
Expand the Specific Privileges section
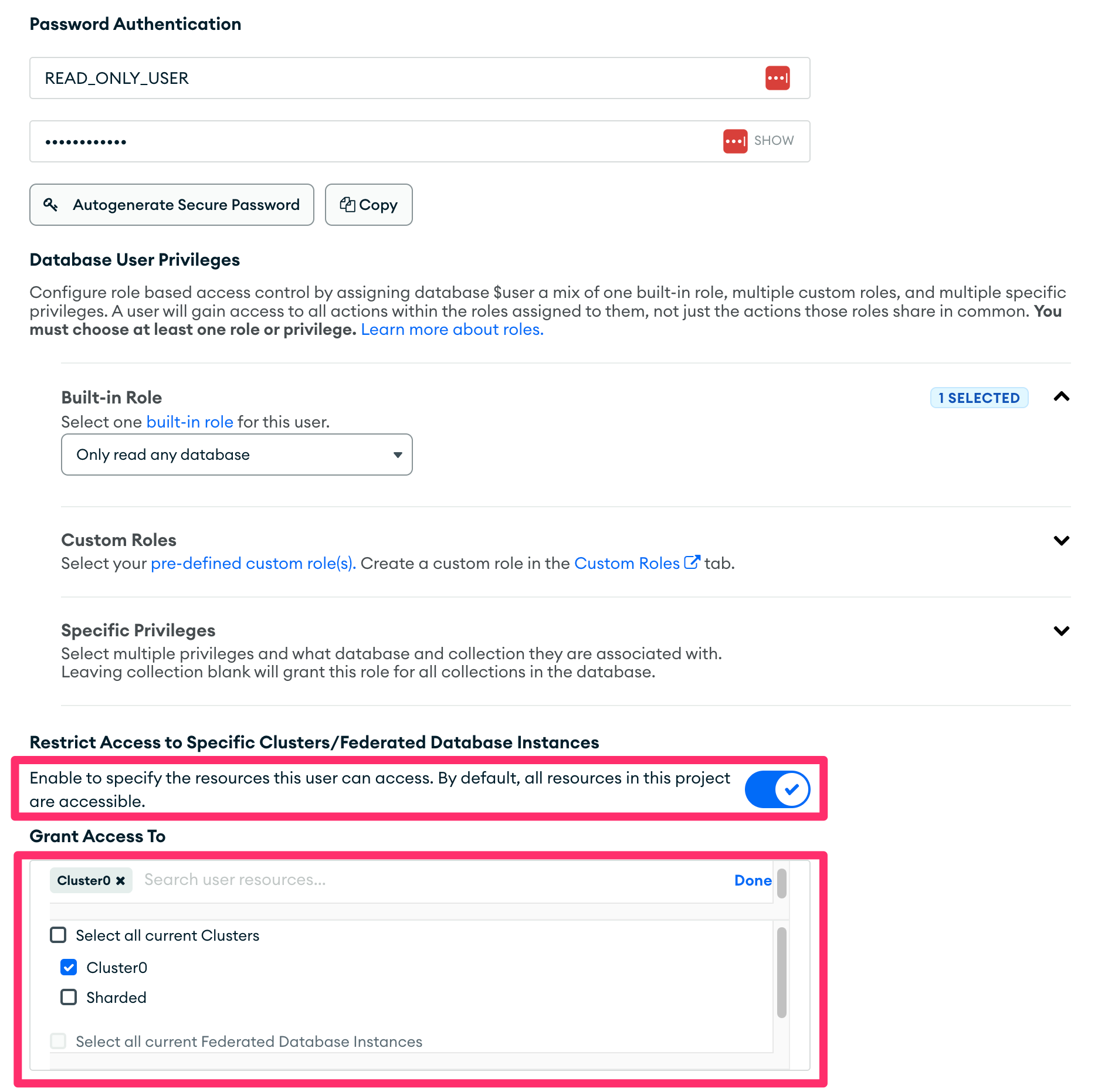click(1061, 630)
